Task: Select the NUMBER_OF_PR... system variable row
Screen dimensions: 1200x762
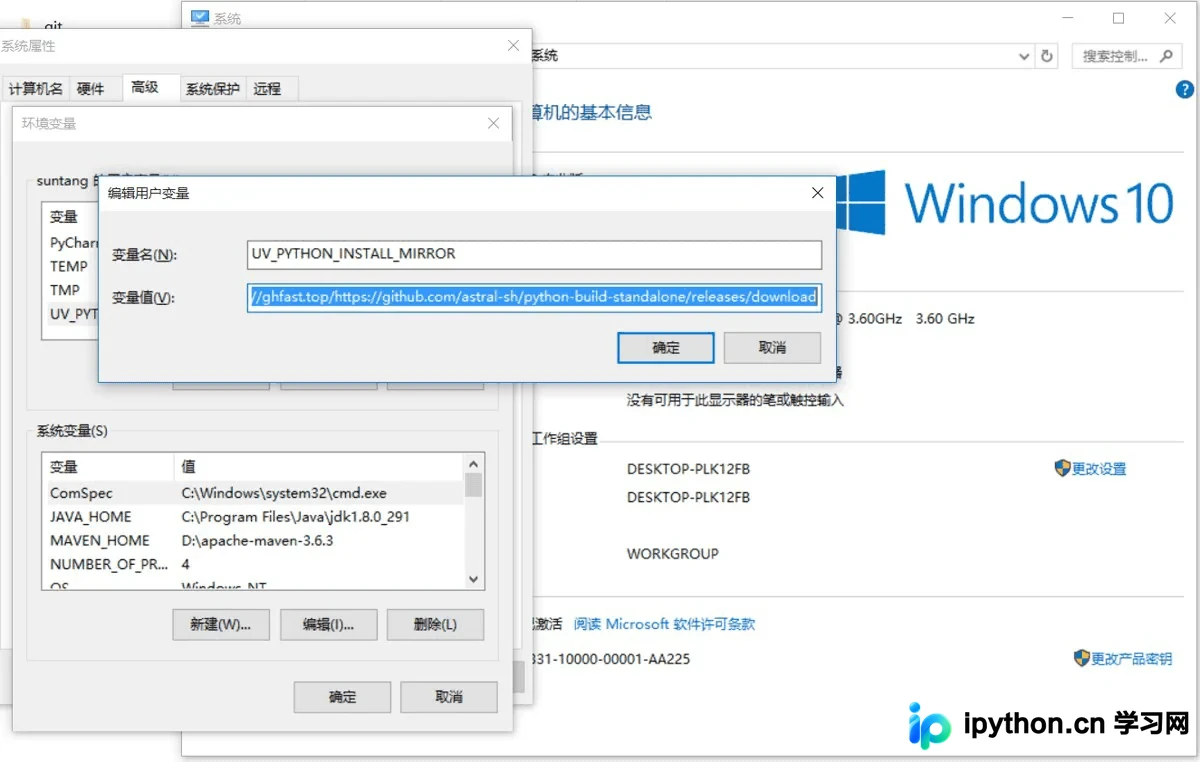Action: (x=254, y=564)
